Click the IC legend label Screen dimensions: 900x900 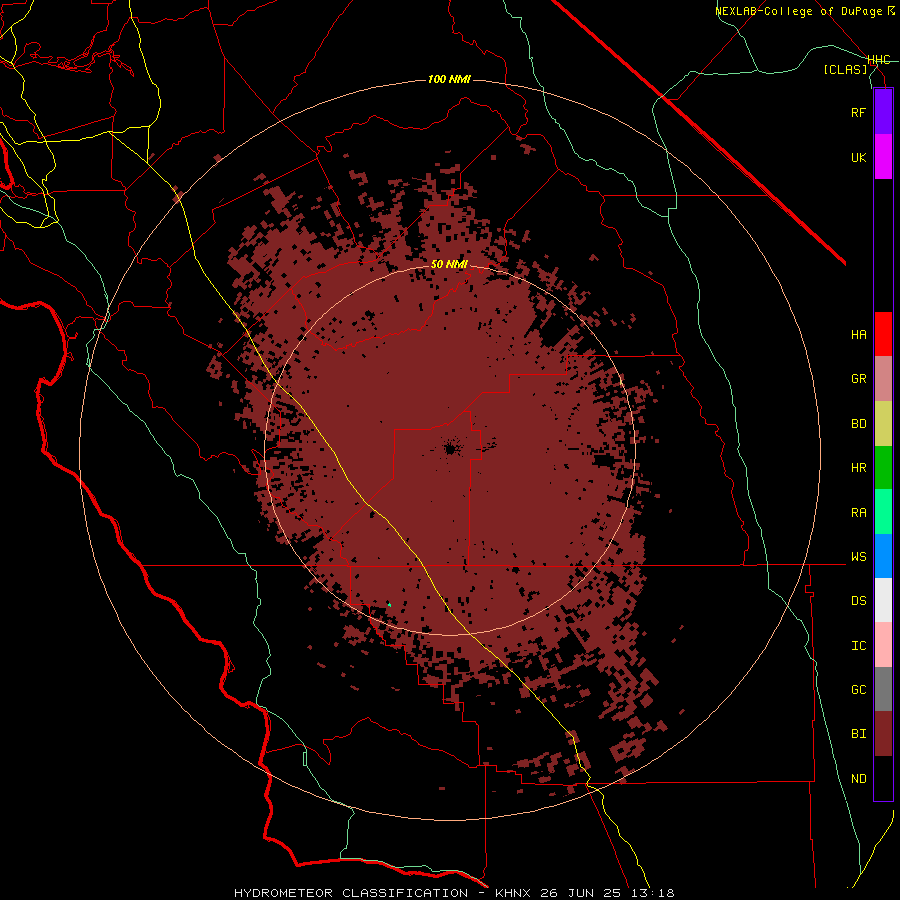click(x=858, y=646)
